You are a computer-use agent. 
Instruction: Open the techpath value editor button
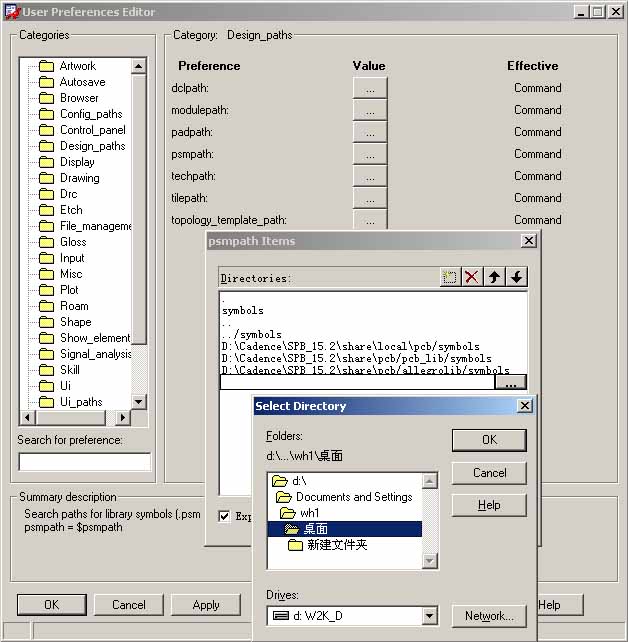370,176
